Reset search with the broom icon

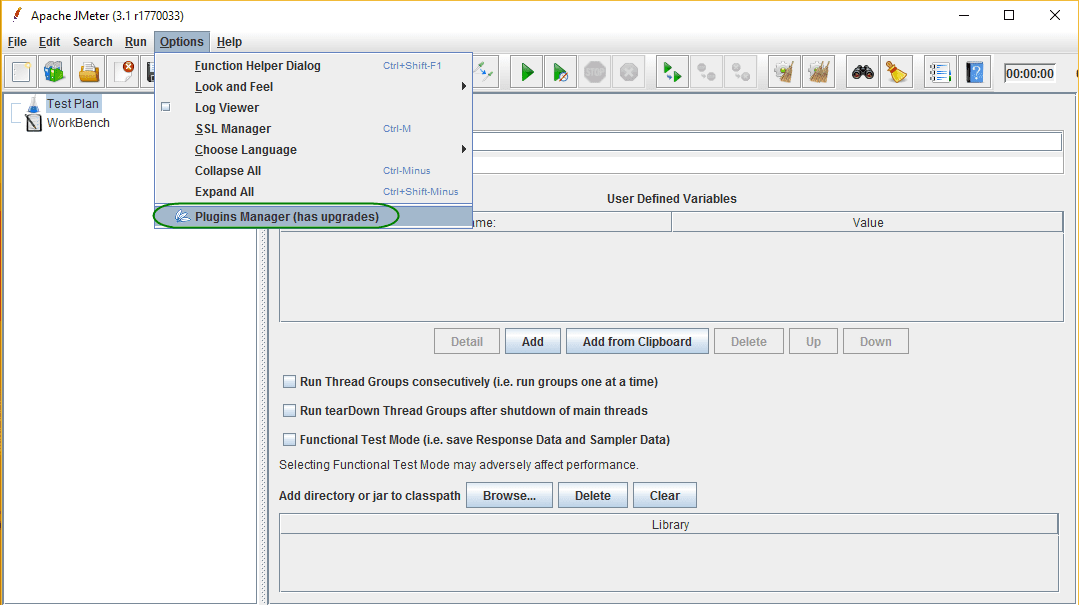(x=896, y=71)
